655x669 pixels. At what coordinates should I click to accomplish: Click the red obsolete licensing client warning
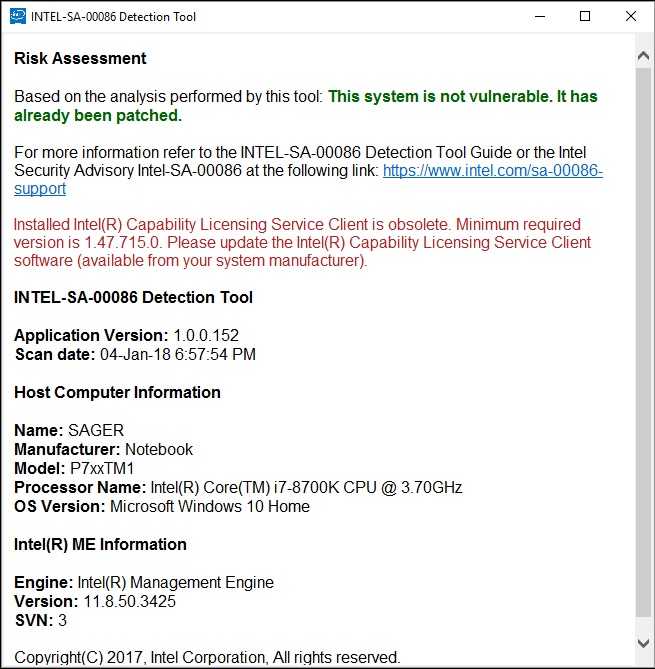point(300,243)
